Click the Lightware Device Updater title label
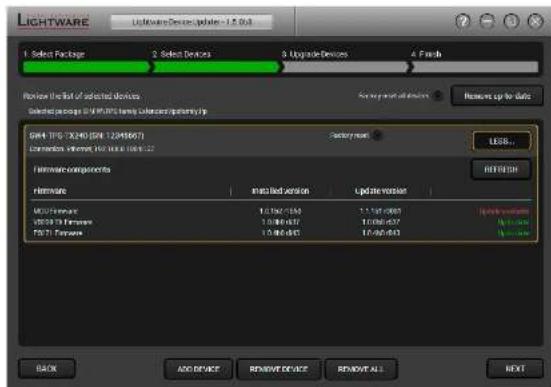Screen dimensions: 551x387 pyautogui.click(x=192, y=22)
